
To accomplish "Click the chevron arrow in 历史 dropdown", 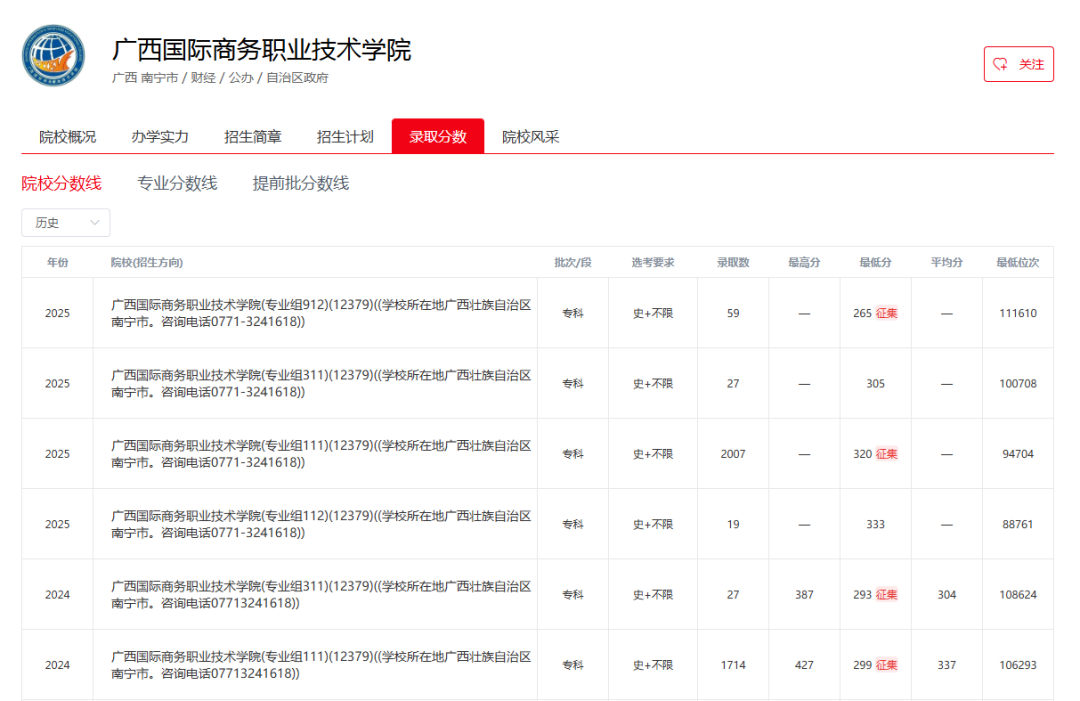I will (95, 222).
